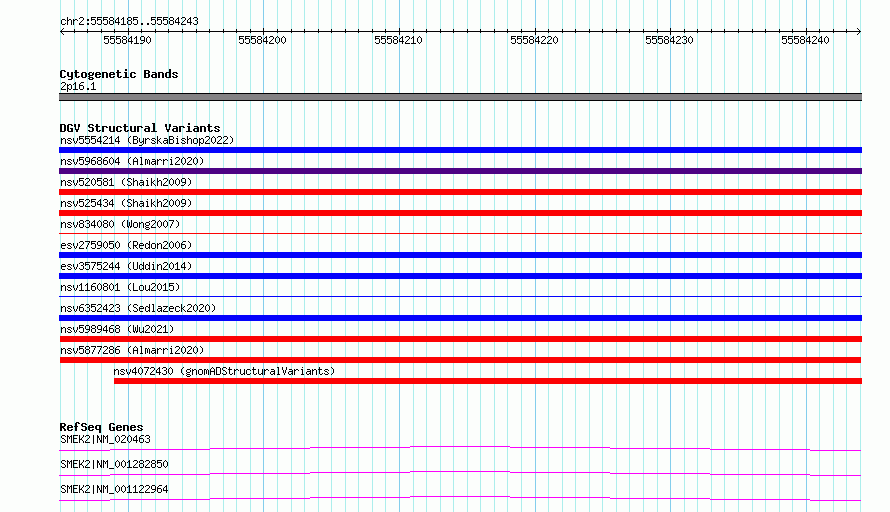Click the blue bar for esv3575244
Image resolution: width=890 pixels, height=512 pixels.
coord(460,276)
